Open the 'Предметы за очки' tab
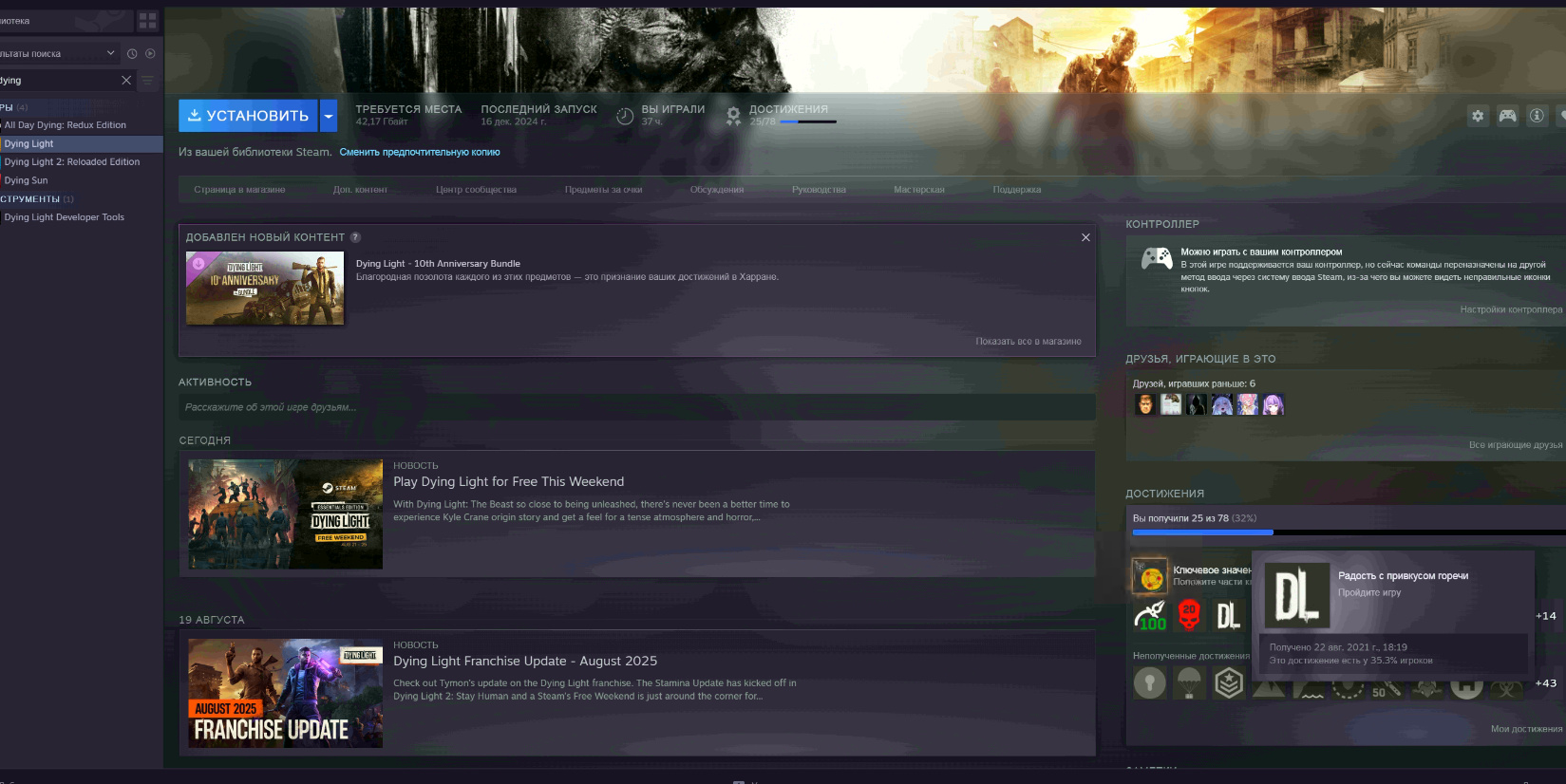Image resolution: width=1566 pixels, height=784 pixels. click(x=603, y=190)
